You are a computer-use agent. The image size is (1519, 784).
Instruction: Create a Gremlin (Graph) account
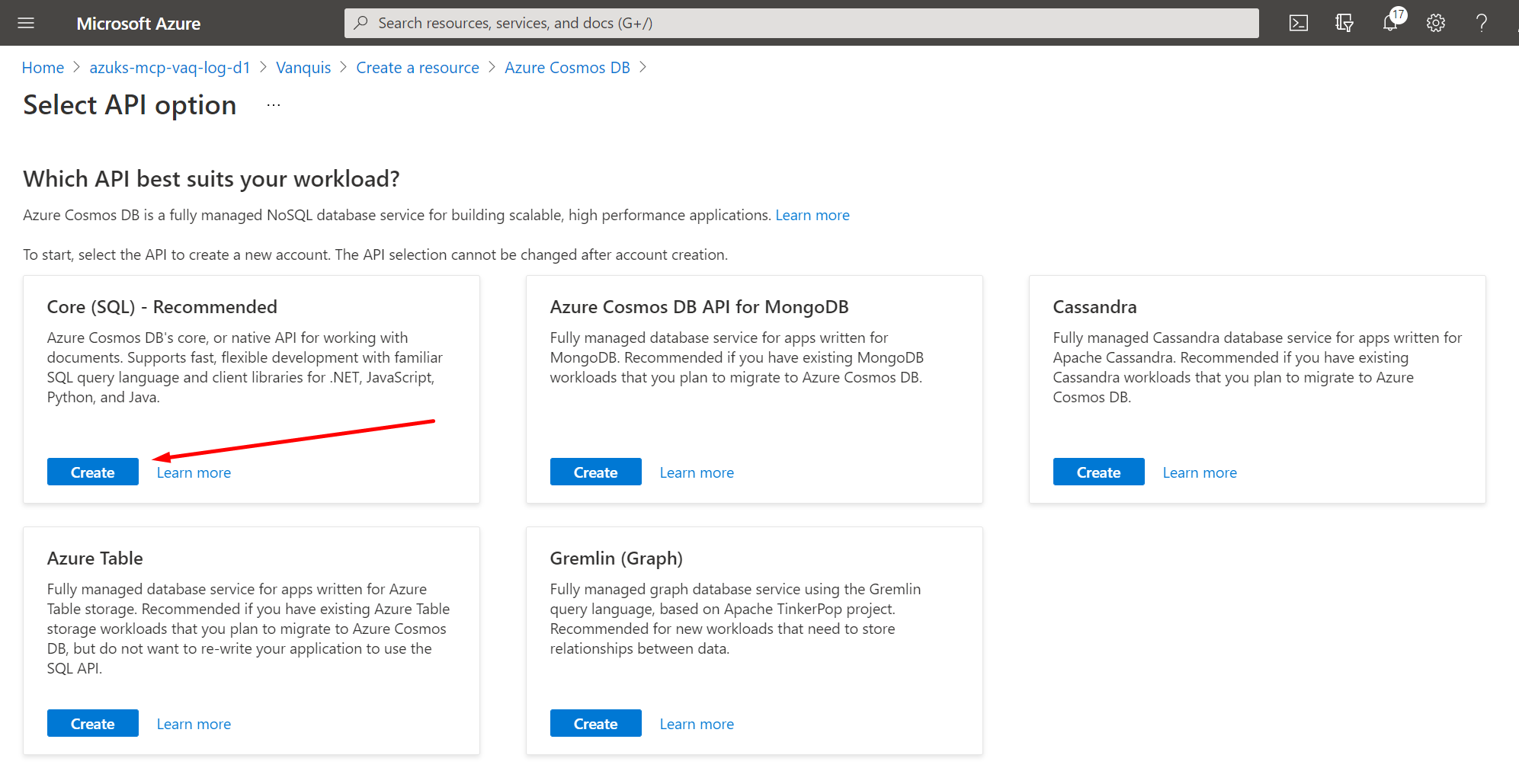595,723
